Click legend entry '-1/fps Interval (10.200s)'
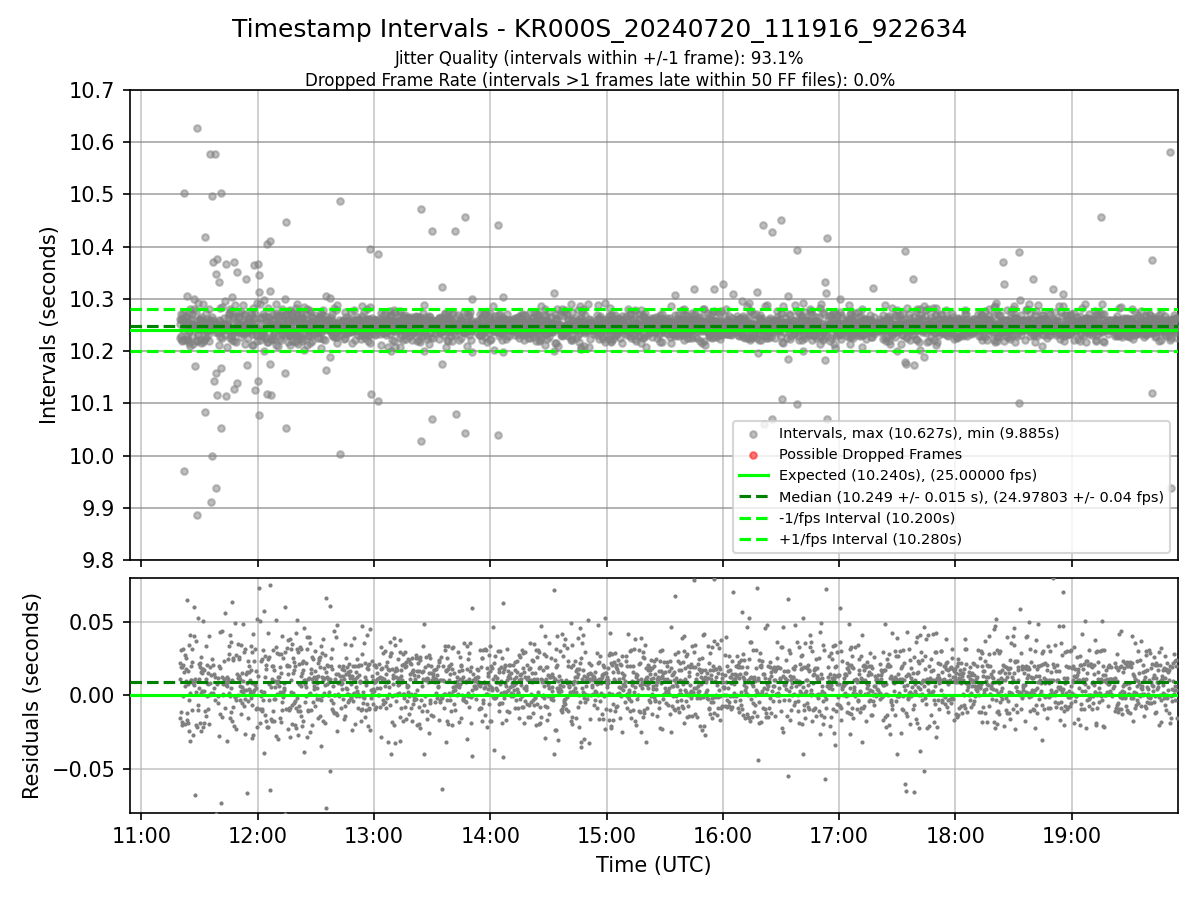 tap(867, 518)
